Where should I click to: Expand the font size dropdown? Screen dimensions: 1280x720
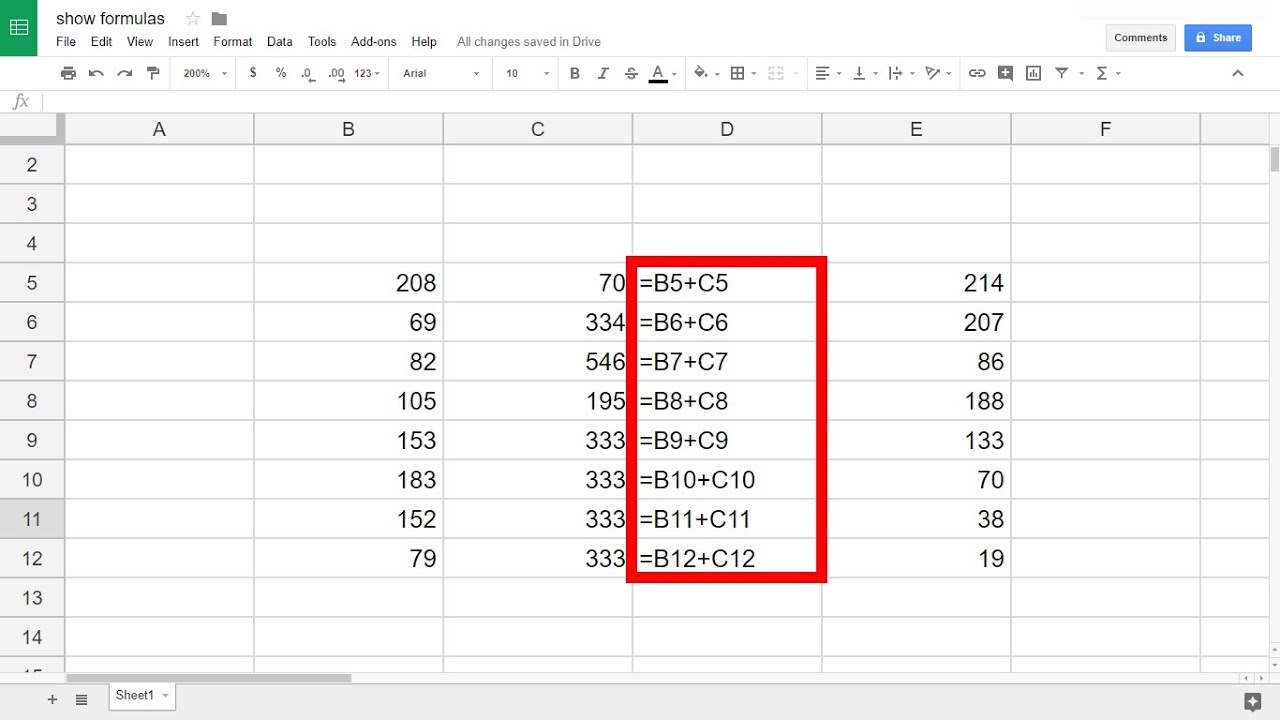pyautogui.click(x=526, y=73)
